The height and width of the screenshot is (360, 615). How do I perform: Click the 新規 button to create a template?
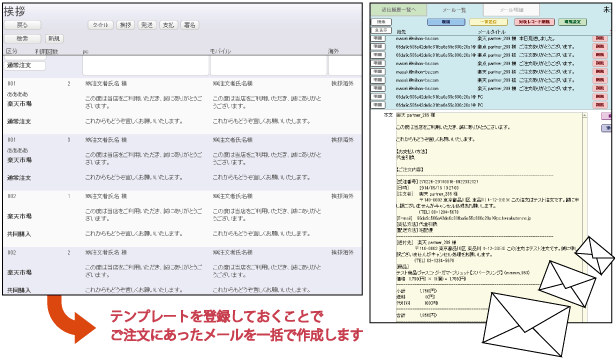[x=54, y=39]
